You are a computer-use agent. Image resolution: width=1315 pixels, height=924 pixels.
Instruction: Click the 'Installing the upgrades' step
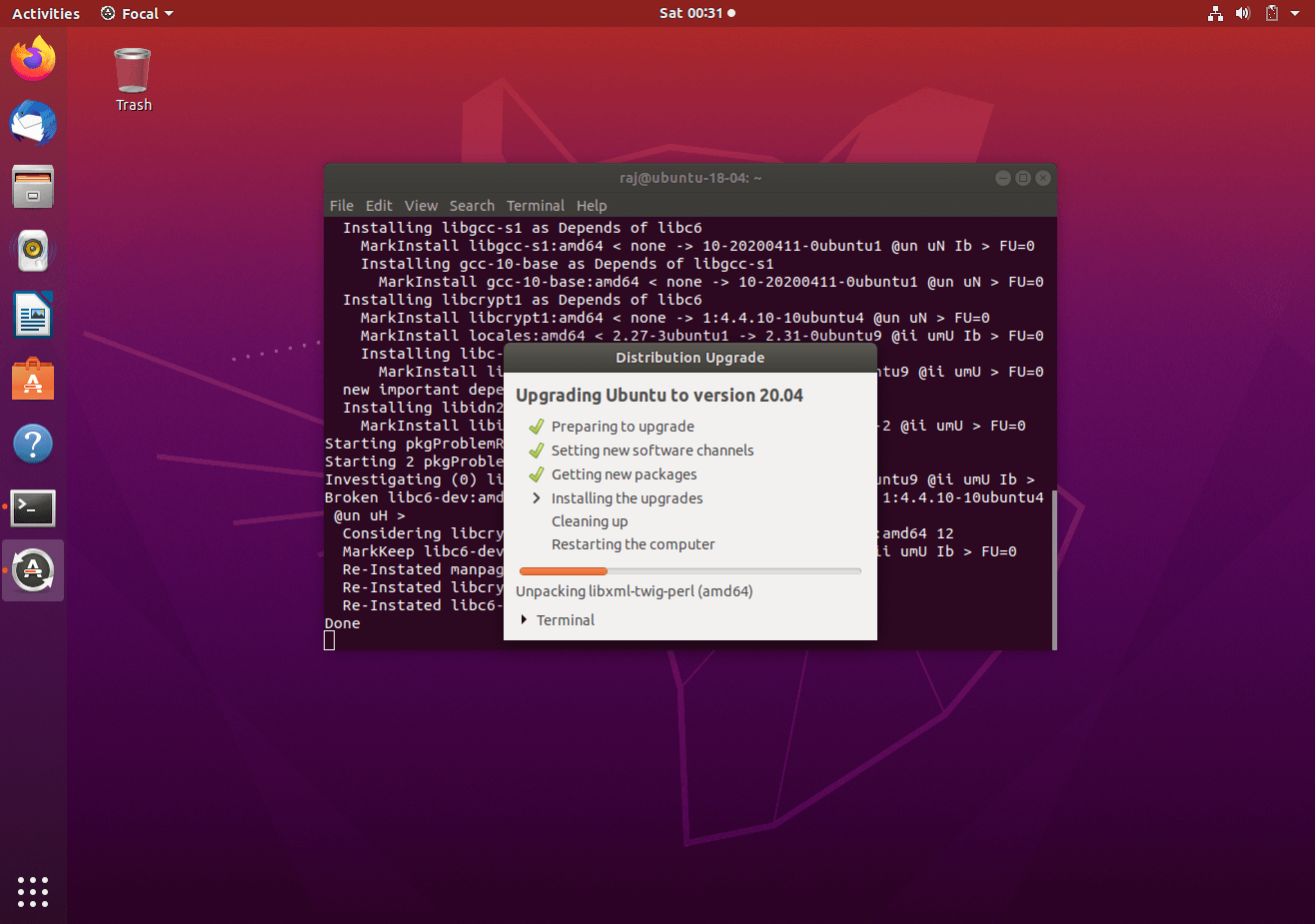pos(628,498)
